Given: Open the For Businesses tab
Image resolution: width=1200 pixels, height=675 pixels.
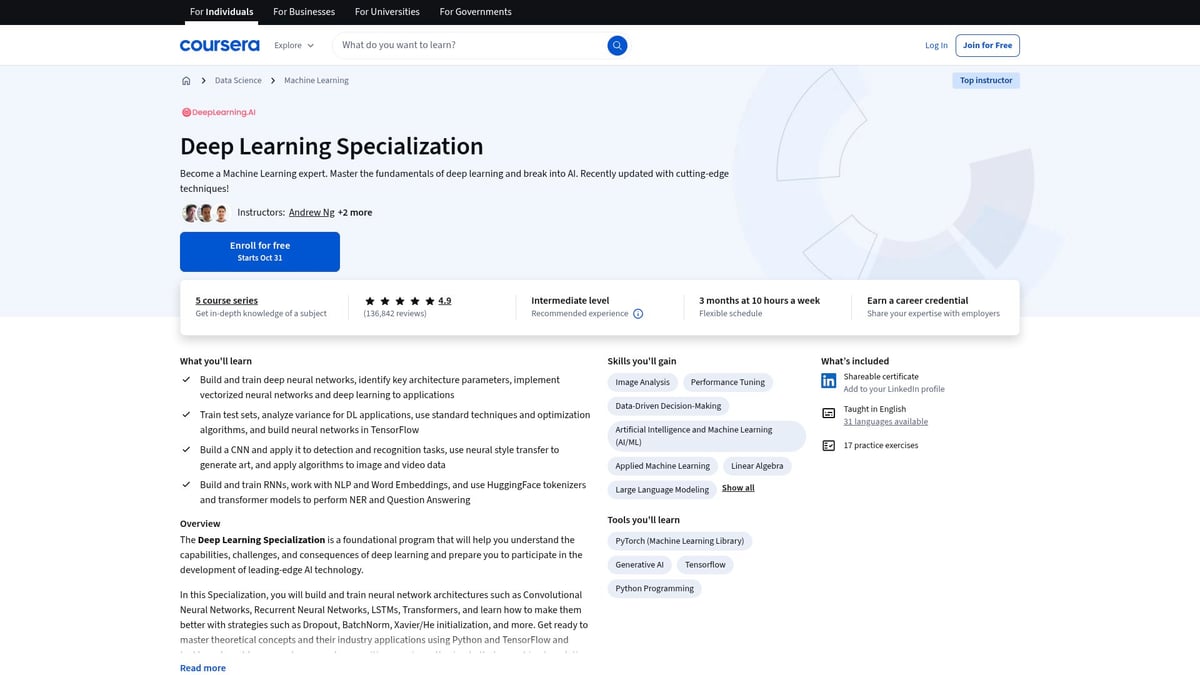Looking at the screenshot, I should point(305,12).
